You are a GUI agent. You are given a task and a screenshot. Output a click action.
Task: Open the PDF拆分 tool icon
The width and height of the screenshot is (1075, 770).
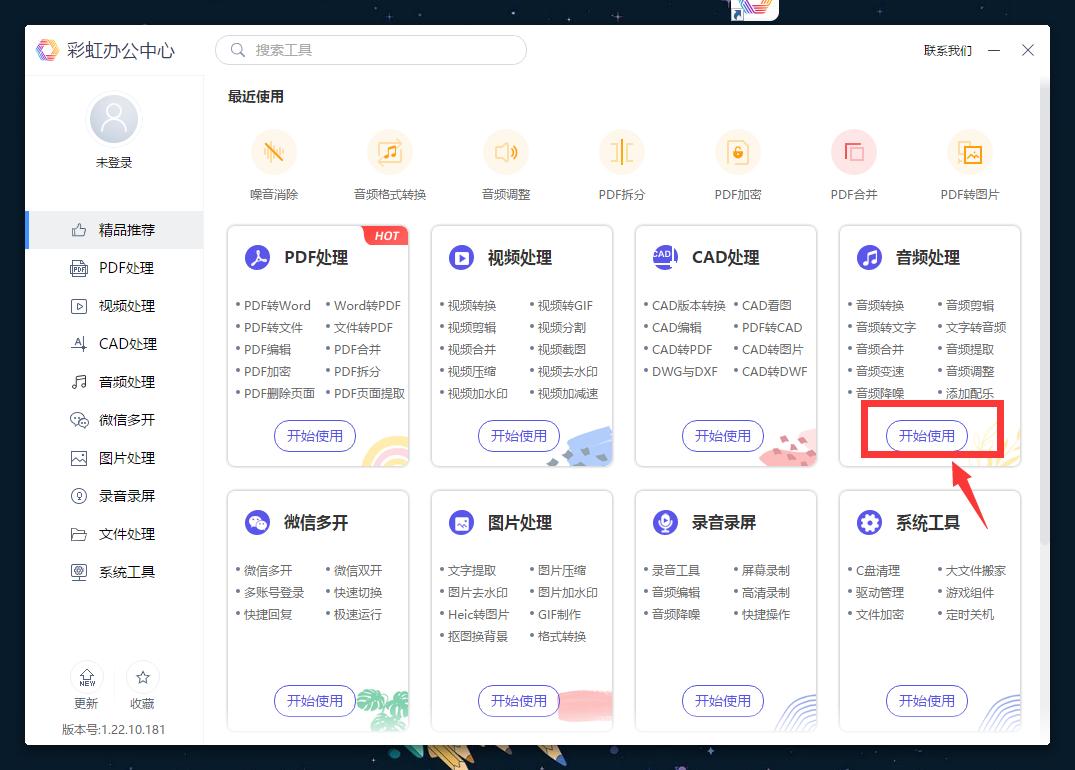(x=621, y=152)
